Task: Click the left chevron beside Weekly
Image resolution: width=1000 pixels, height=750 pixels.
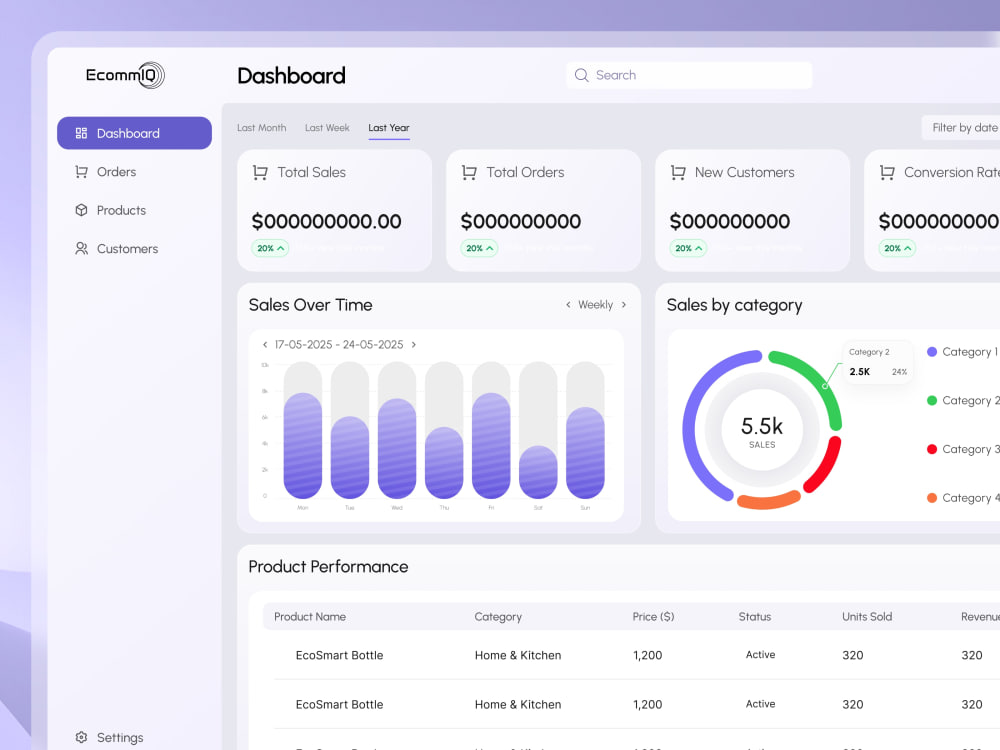Action: tap(568, 305)
